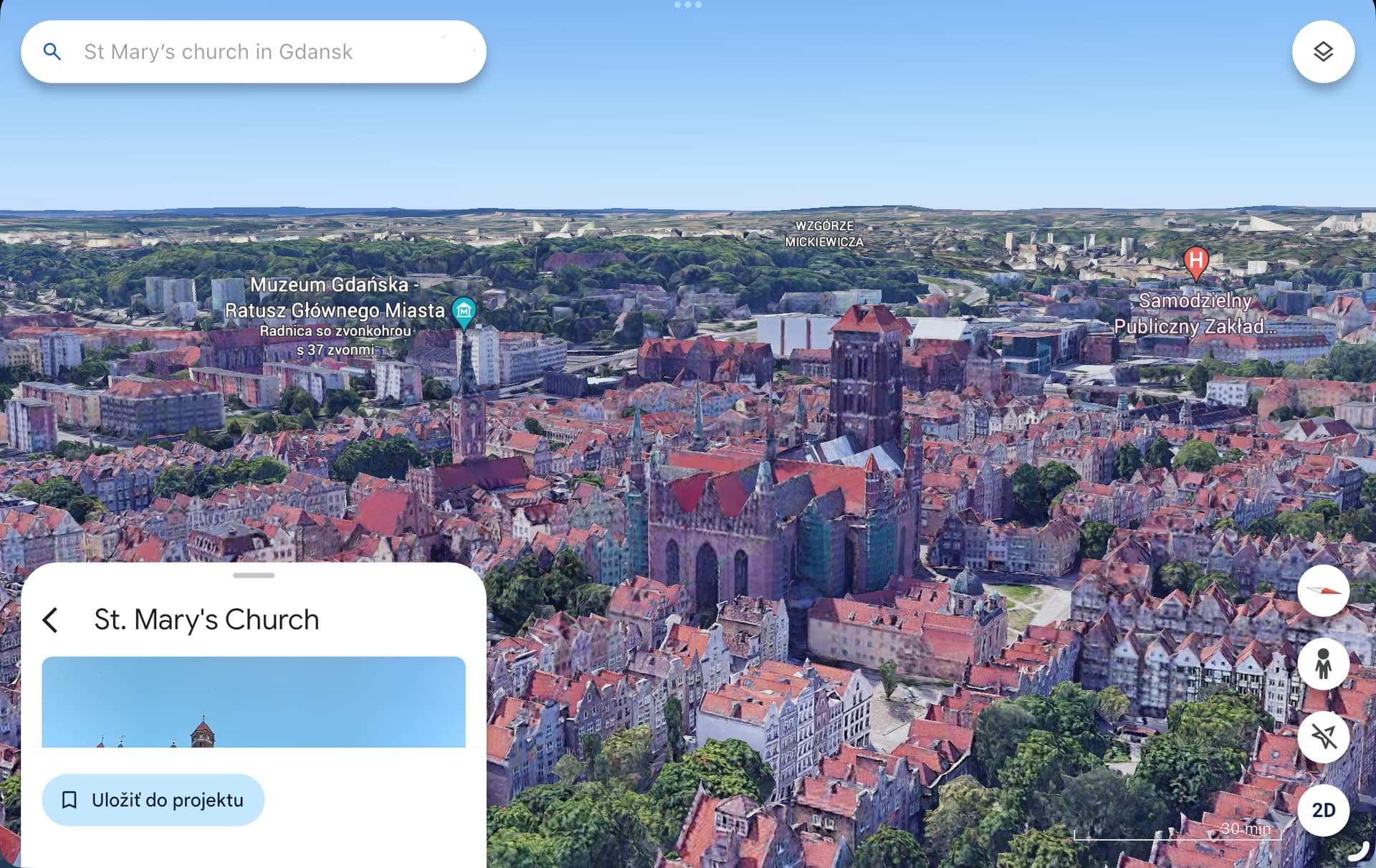The width and height of the screenshot is (1376, 868).
Task: Click the fly-to-location arrow icon
Action: (x=1323, y=737)
